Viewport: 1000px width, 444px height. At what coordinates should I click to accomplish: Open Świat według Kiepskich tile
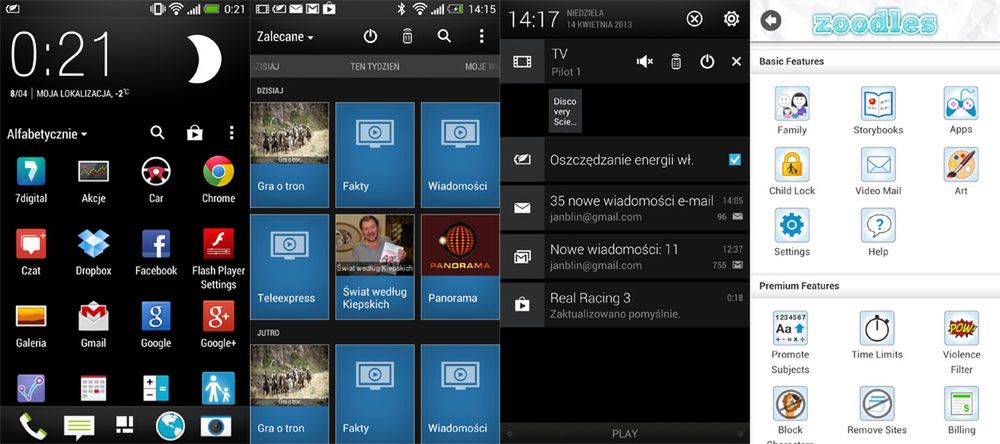click(374, 267)
